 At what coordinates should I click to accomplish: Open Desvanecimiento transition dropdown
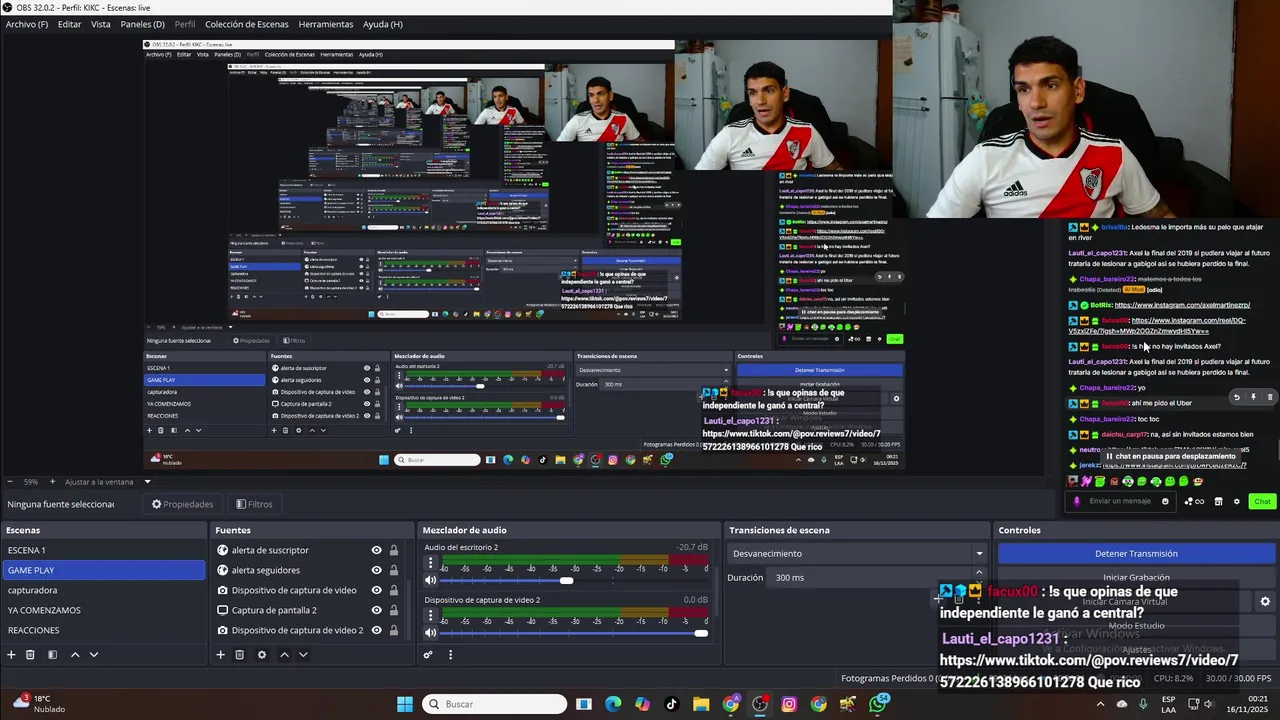tap(857, 553)
